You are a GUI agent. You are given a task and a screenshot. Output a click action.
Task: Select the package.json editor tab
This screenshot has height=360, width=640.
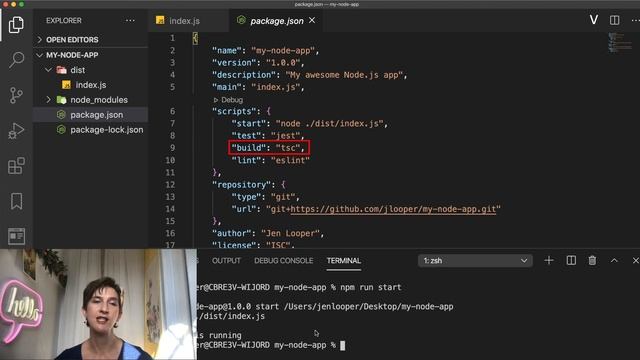(277, 20)
